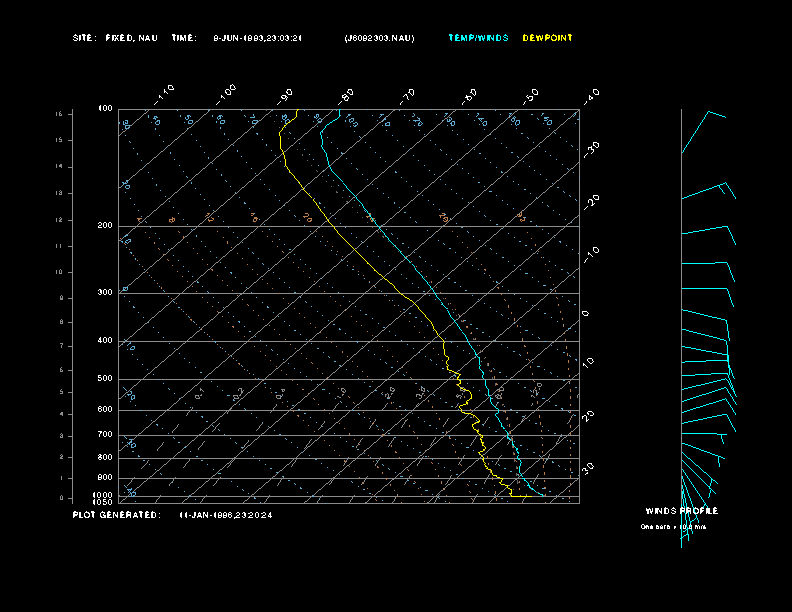Screen dimensions: 792x612
Task: Click the 100 pressure label at chart top
Action: click(x=105, y=109)
